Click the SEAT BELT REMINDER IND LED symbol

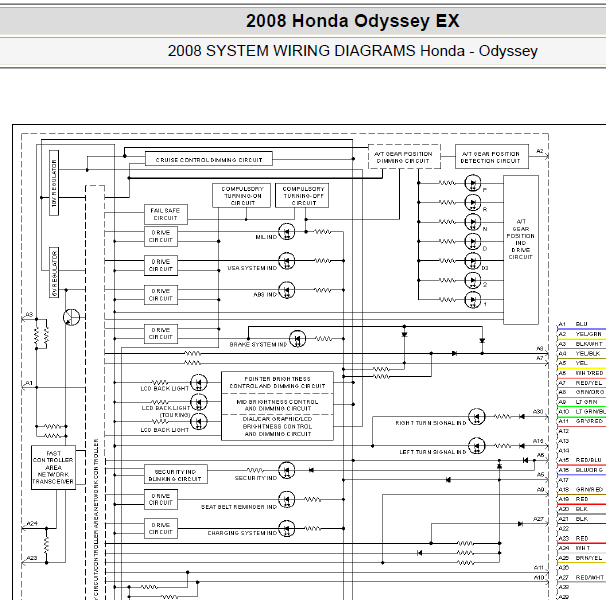coord(286,499)
